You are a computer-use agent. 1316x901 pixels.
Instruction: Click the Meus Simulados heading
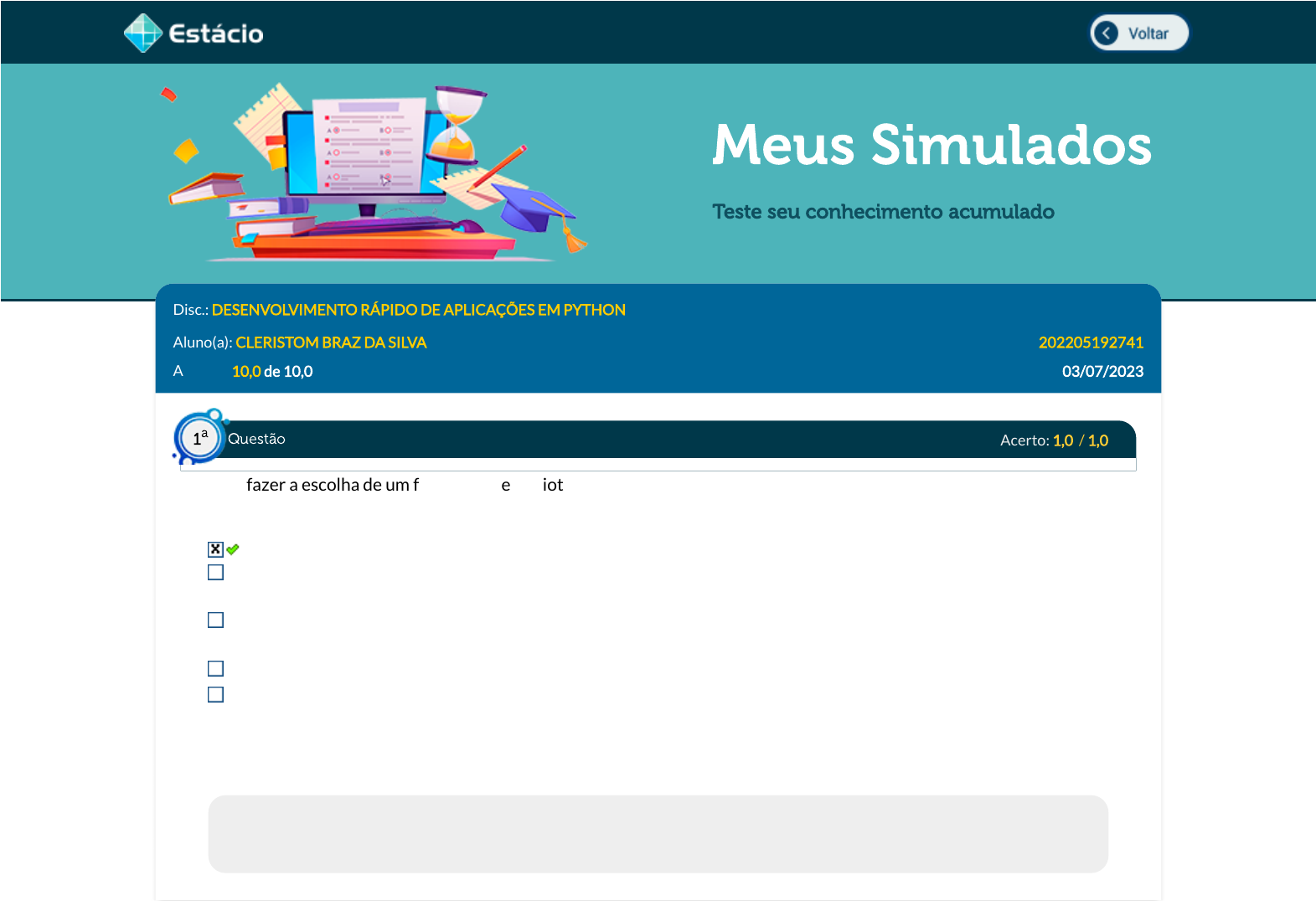pyautogui.click(x=932, y=145)
